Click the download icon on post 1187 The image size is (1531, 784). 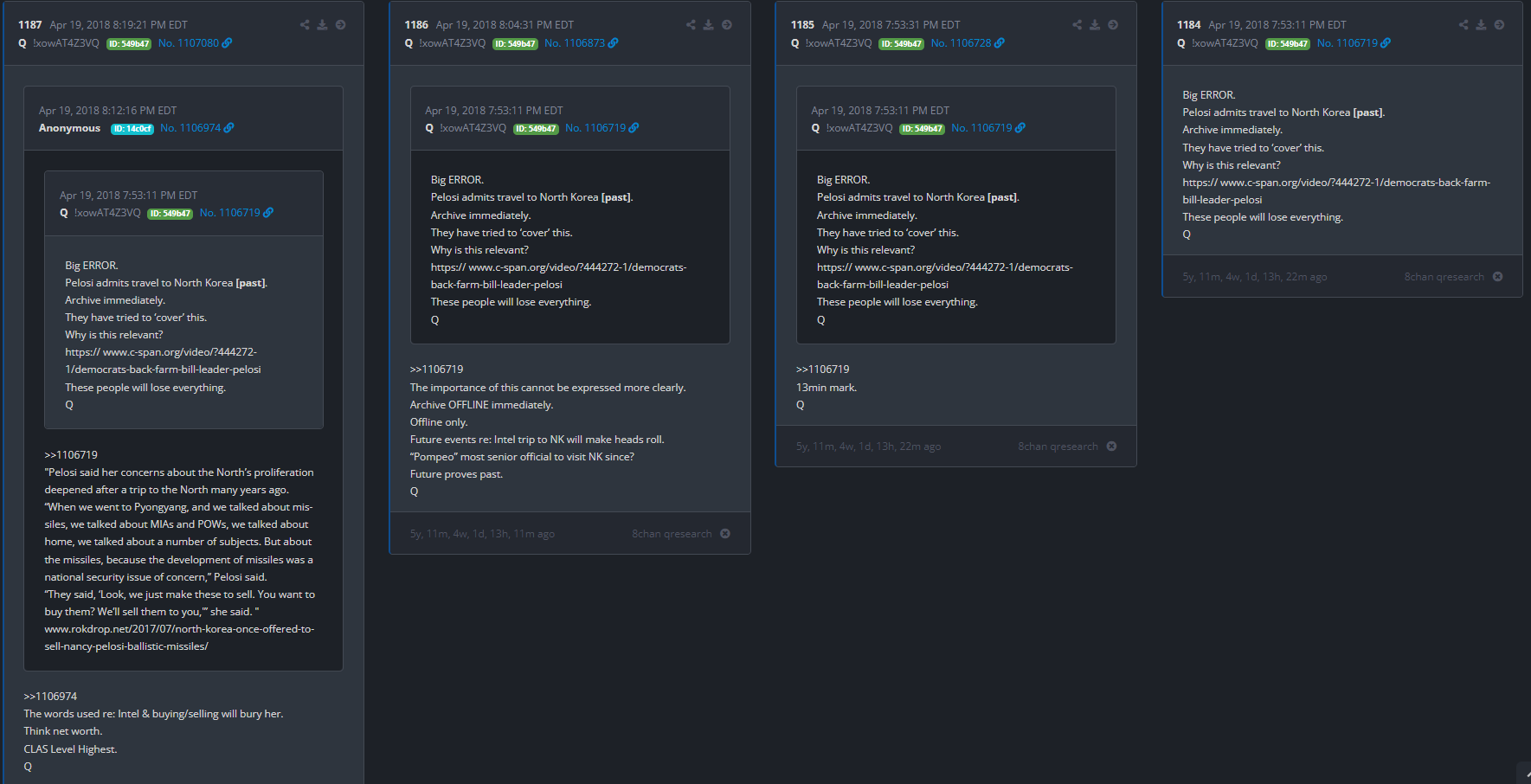click(x=322, y=25)
